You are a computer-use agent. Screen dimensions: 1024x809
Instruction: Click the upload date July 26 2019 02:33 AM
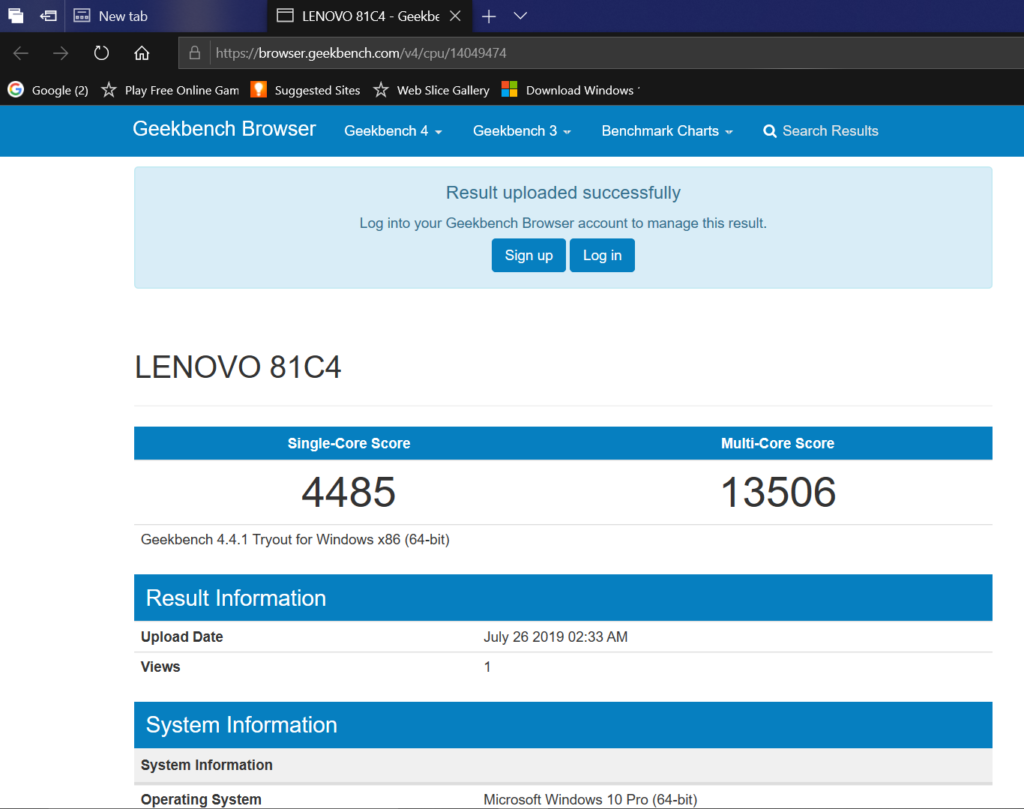[556, 637]
